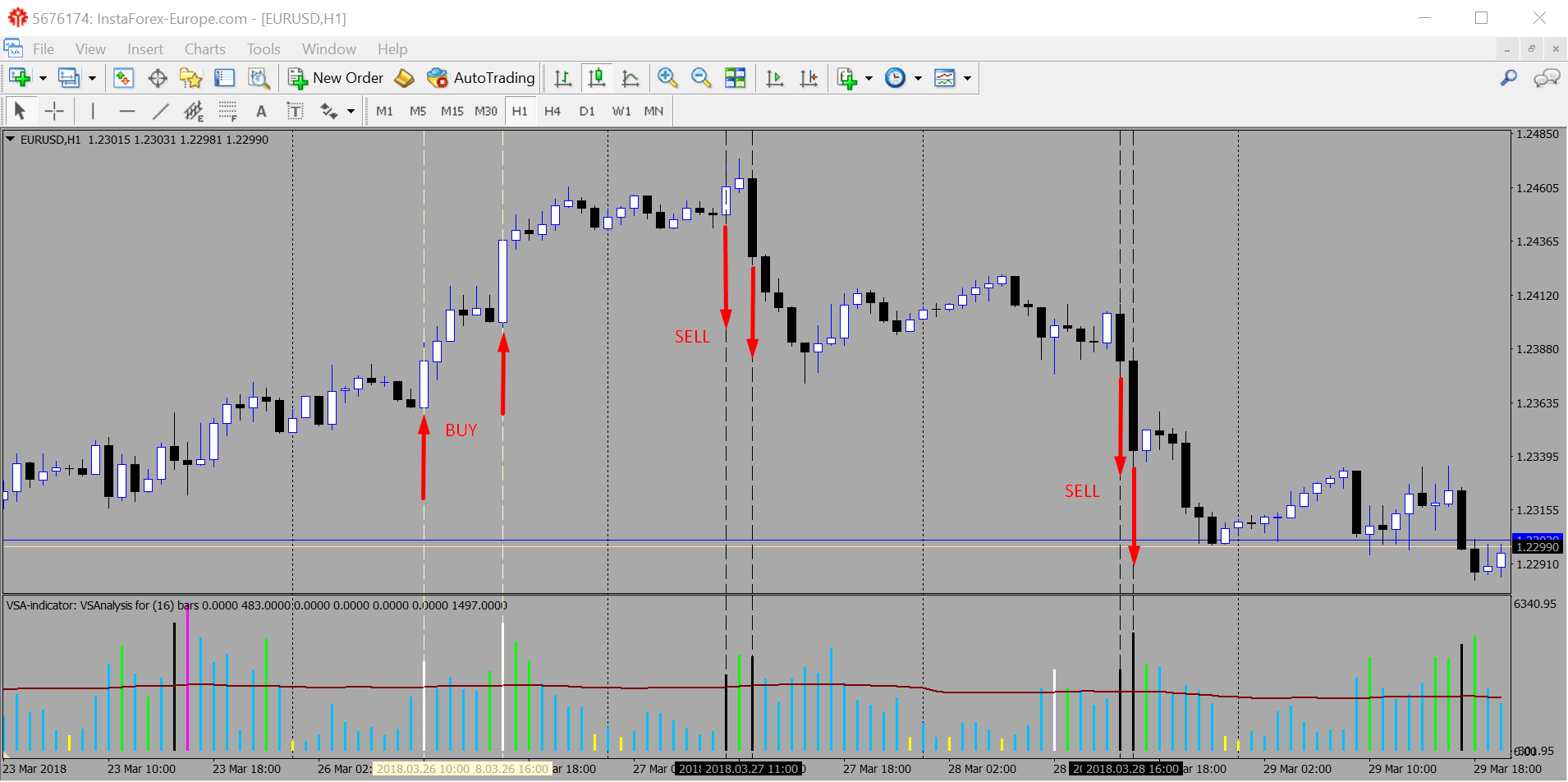This screenshot has width=1568, height=782.
Task: Open the search magnifier
Action: point(1509,78)
